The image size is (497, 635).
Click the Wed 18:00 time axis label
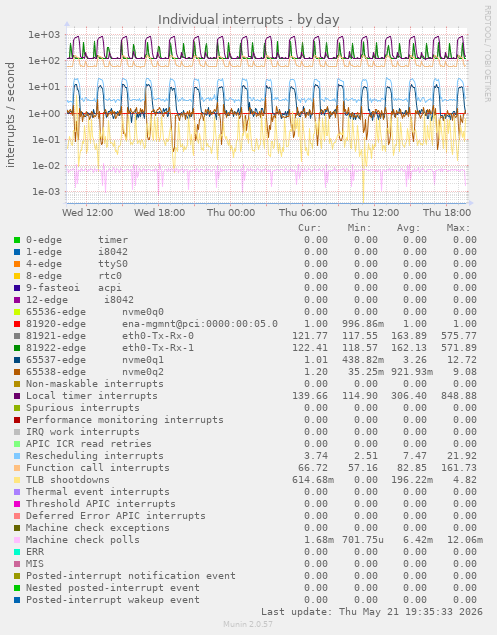coord(160,213)
